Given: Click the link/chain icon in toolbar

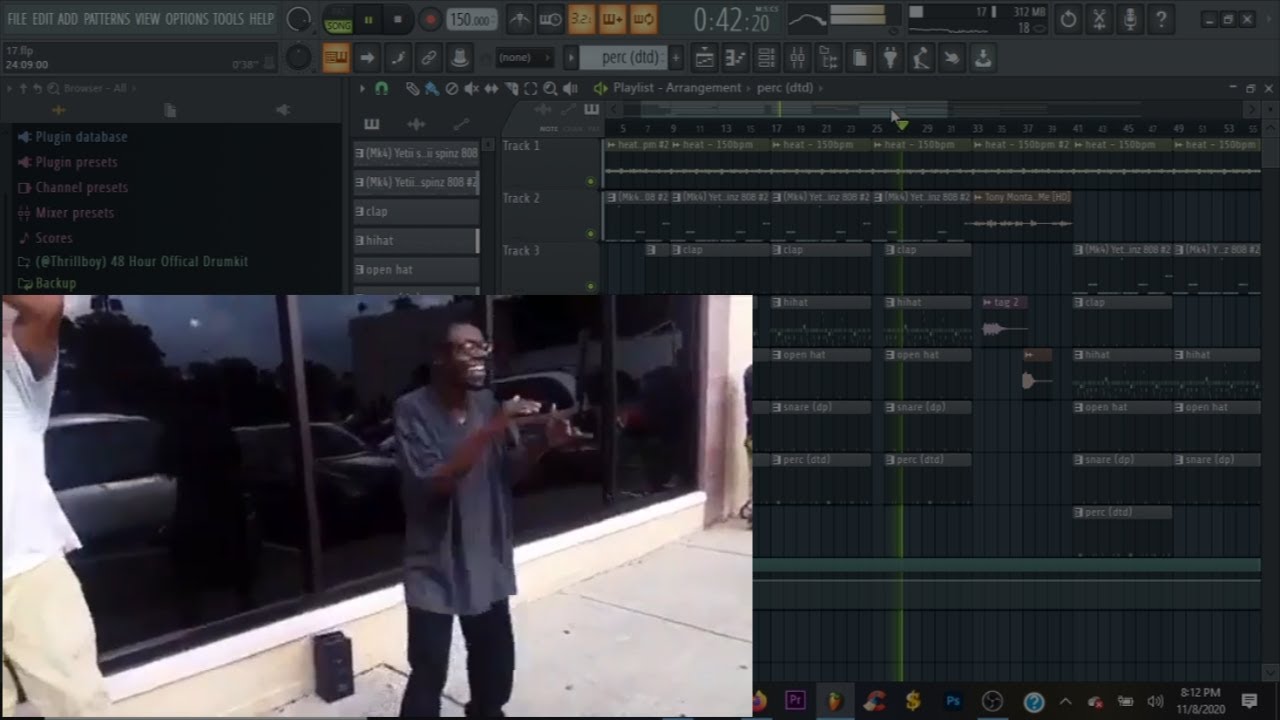Looking at the screenshot, I should 428,58.
